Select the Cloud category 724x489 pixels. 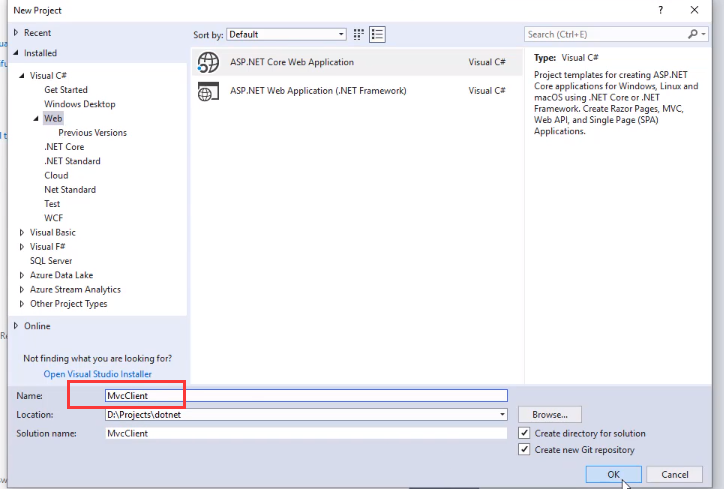point(56,175)
